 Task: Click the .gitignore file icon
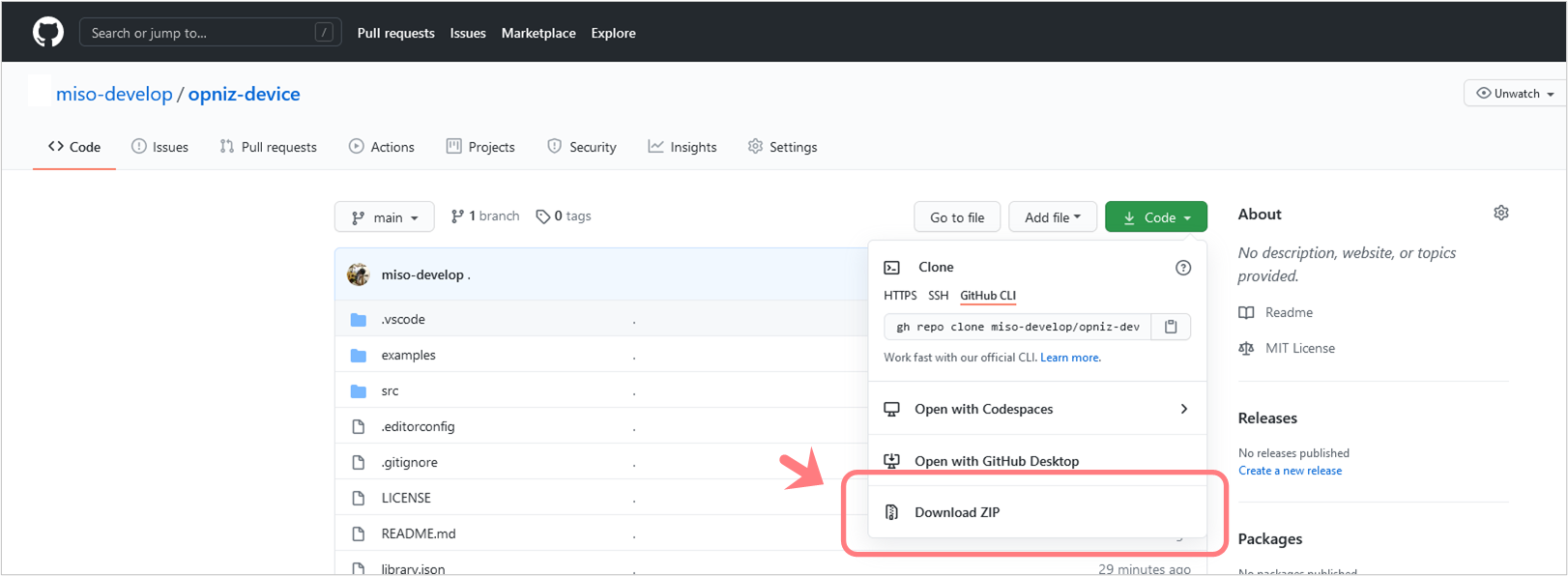(359, 462)
